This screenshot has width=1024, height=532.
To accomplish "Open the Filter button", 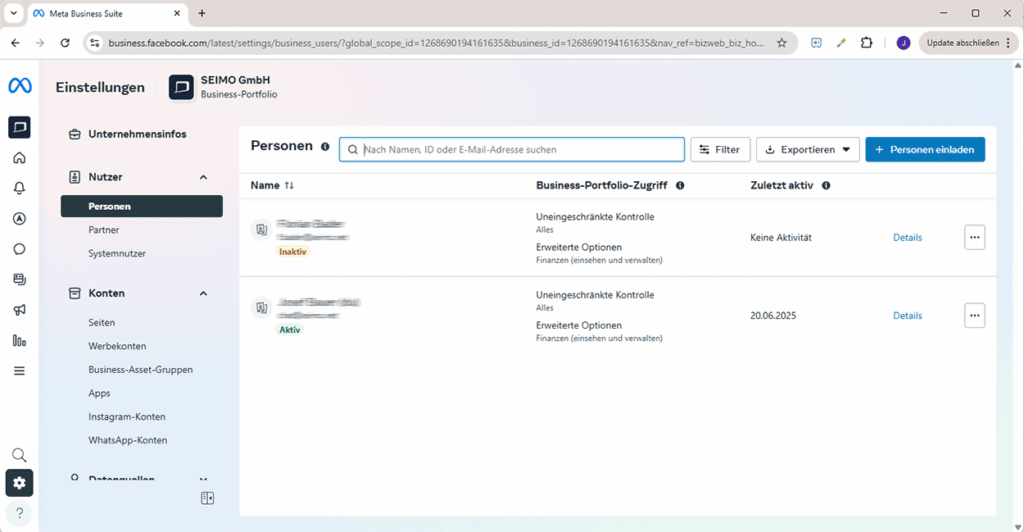I will [x=720, y=149].
